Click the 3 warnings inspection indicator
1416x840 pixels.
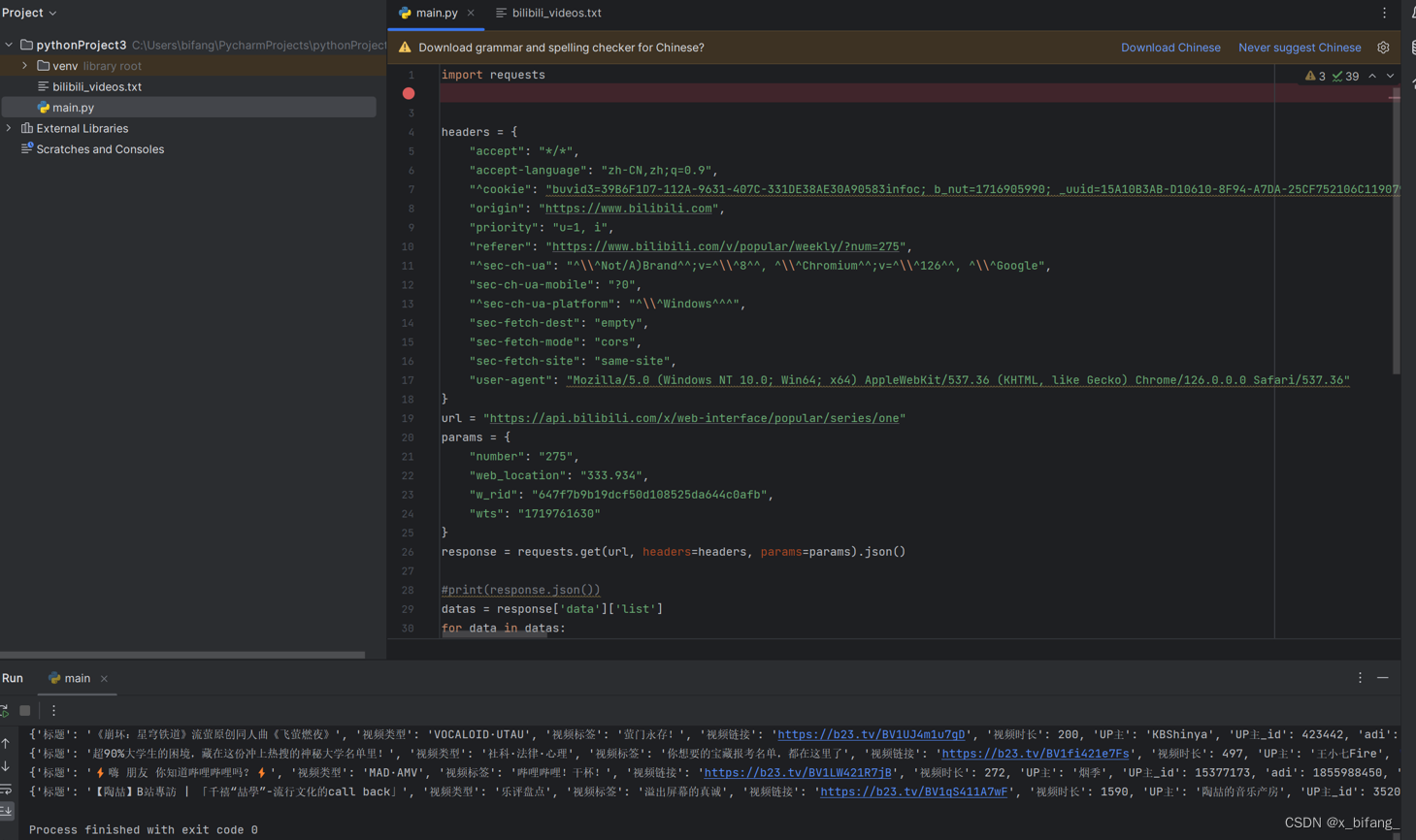point(1315,76)
